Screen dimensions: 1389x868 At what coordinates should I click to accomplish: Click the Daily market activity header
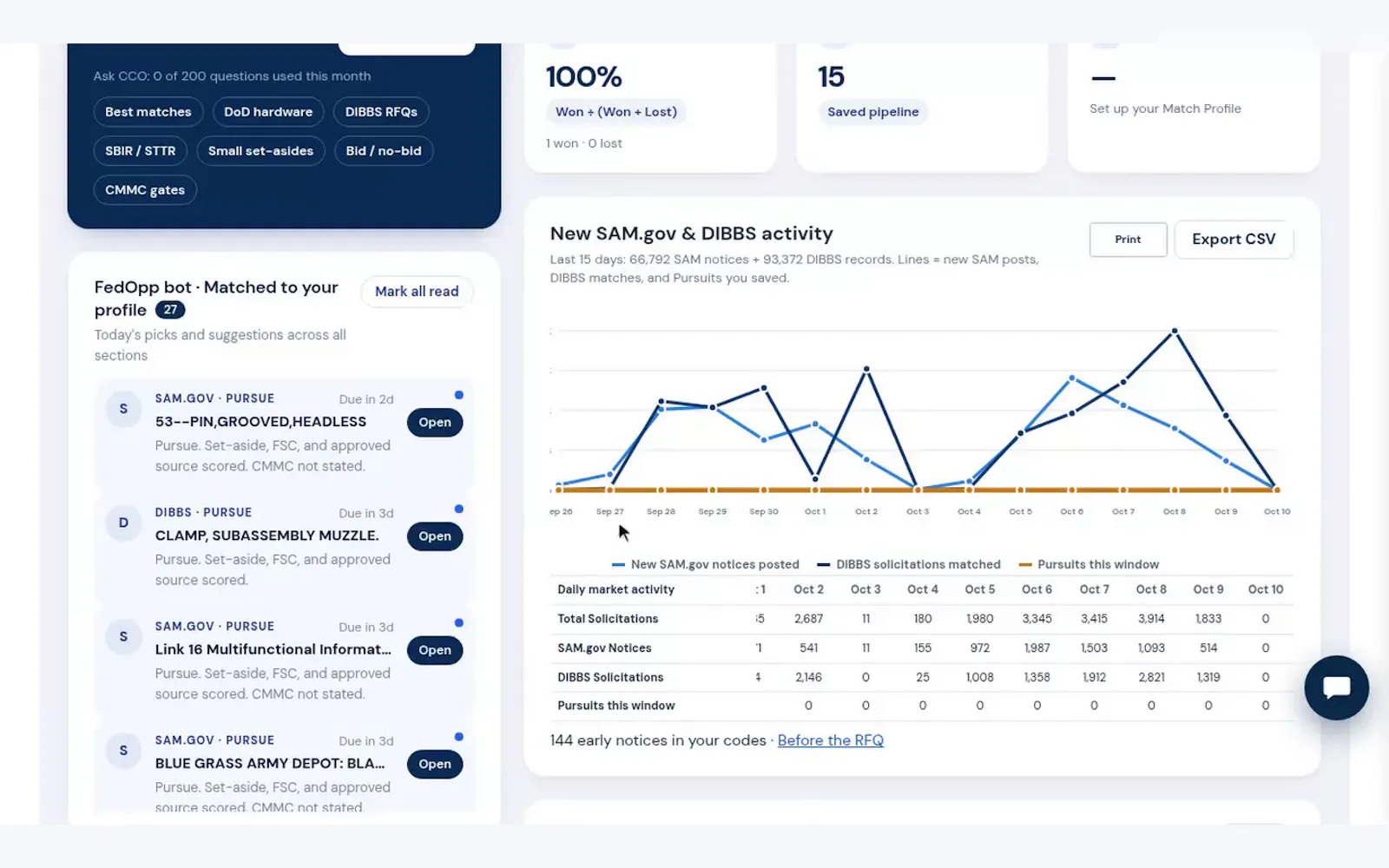coord(616,589)
